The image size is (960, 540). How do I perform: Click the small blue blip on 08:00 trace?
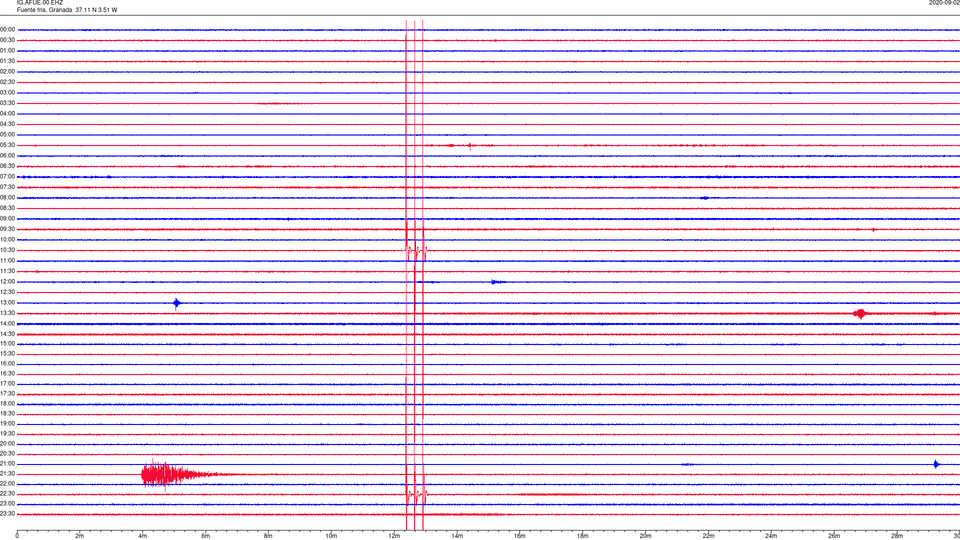705,198
